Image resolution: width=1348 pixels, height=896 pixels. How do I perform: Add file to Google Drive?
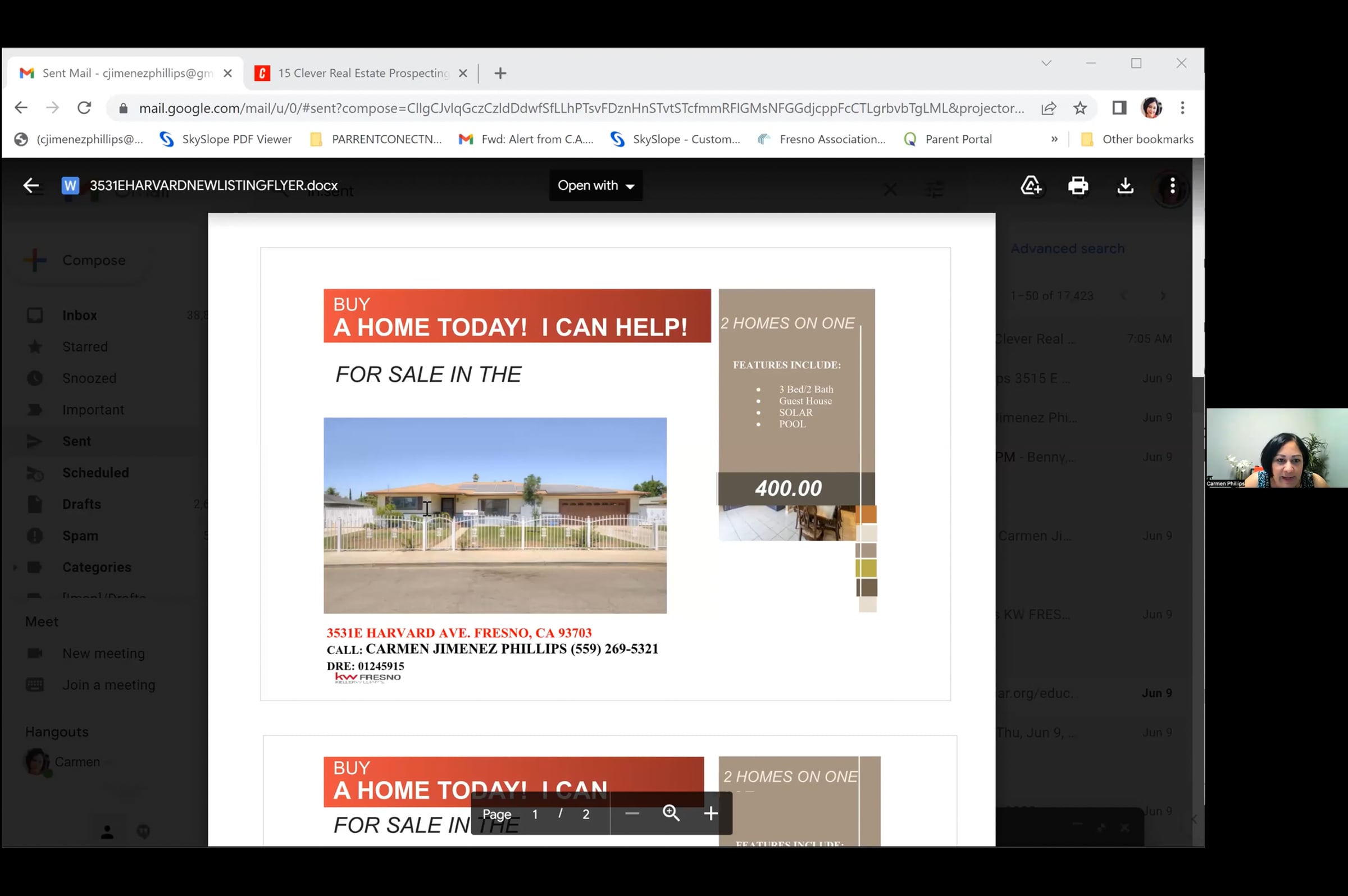tap(1031, 186)
